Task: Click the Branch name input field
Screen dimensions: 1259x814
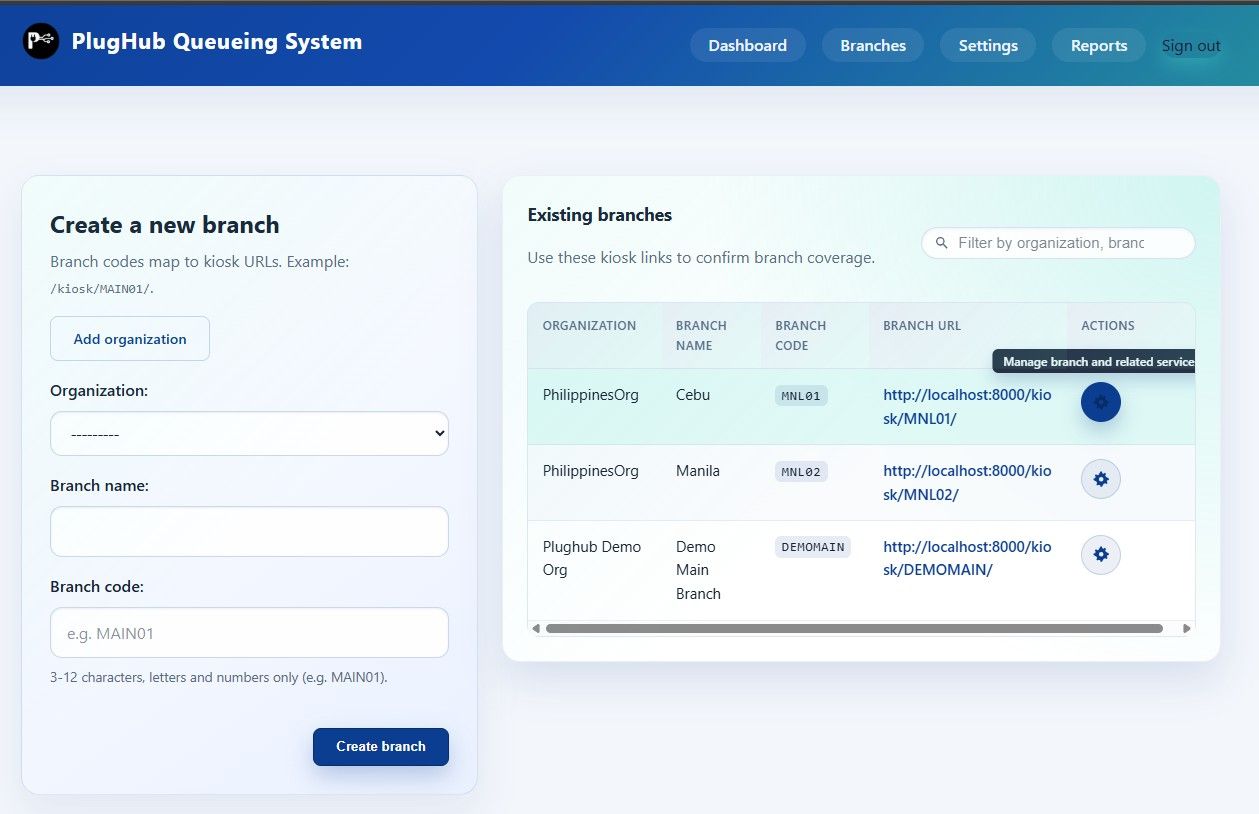Action: click(249, 531)
